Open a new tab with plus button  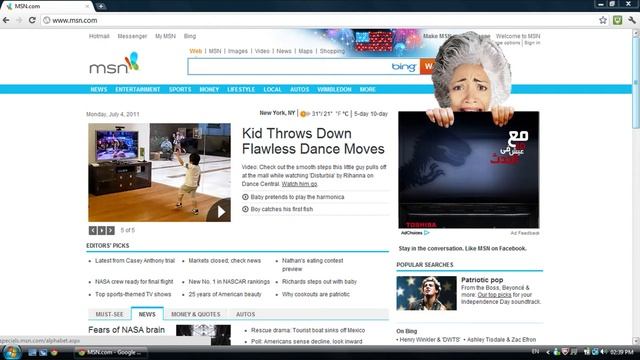click(101, 6)
